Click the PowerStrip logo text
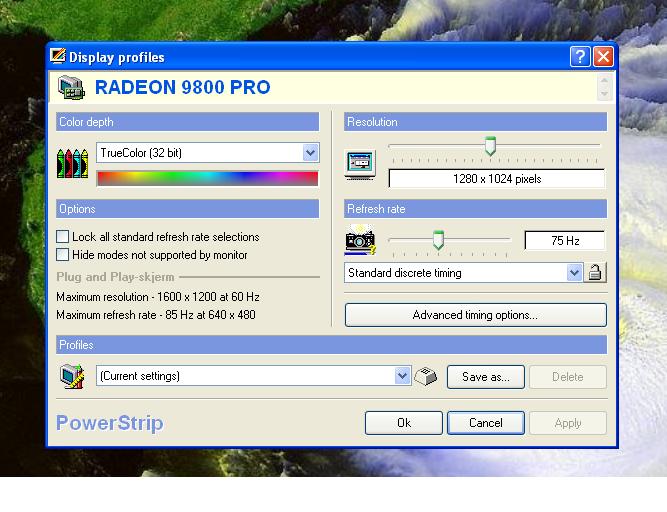 pos(110,423)
